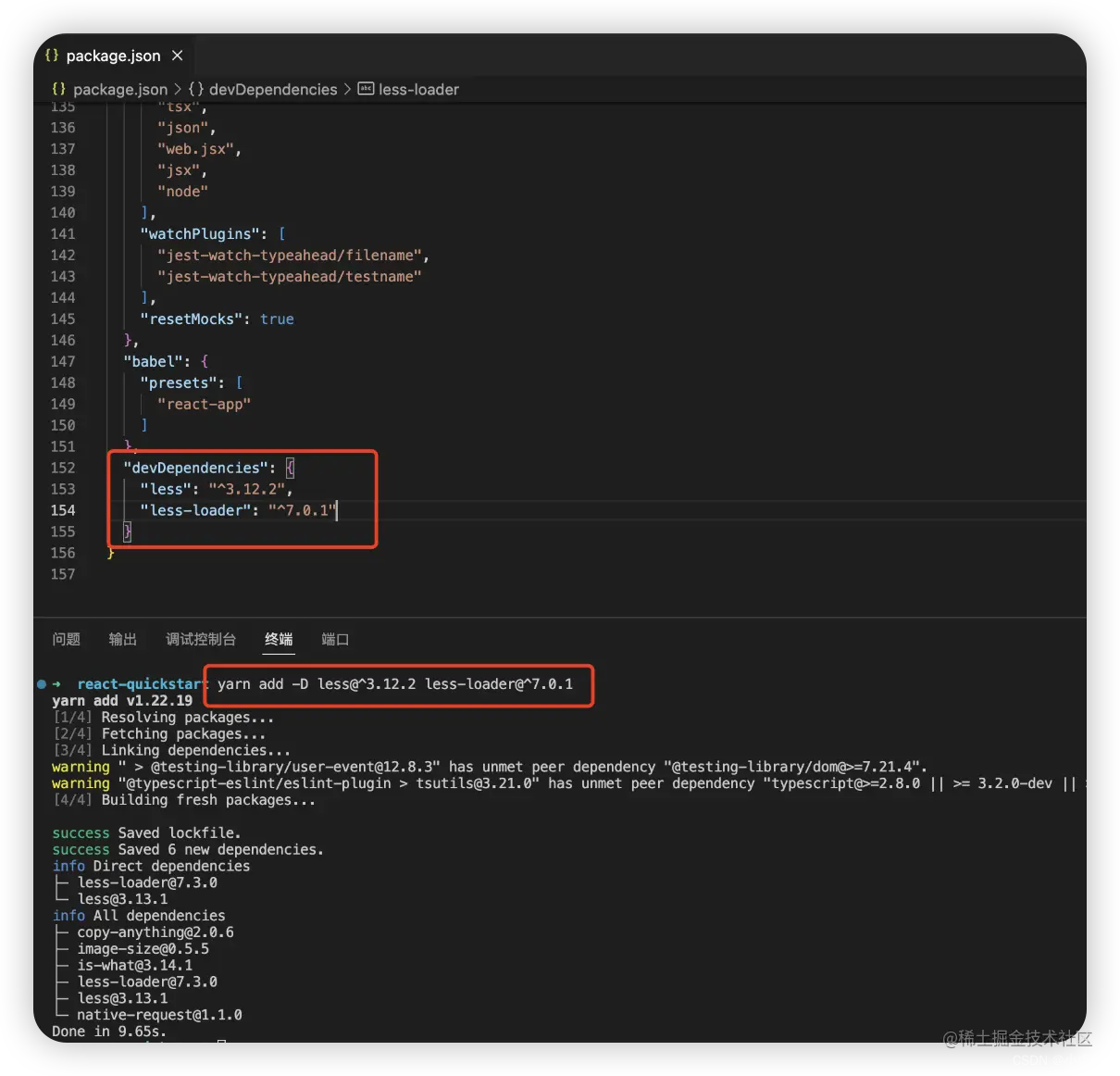Click the typescript-eslint tsutils warning line
1120x1076 pixels.
(x=568, y=783)
